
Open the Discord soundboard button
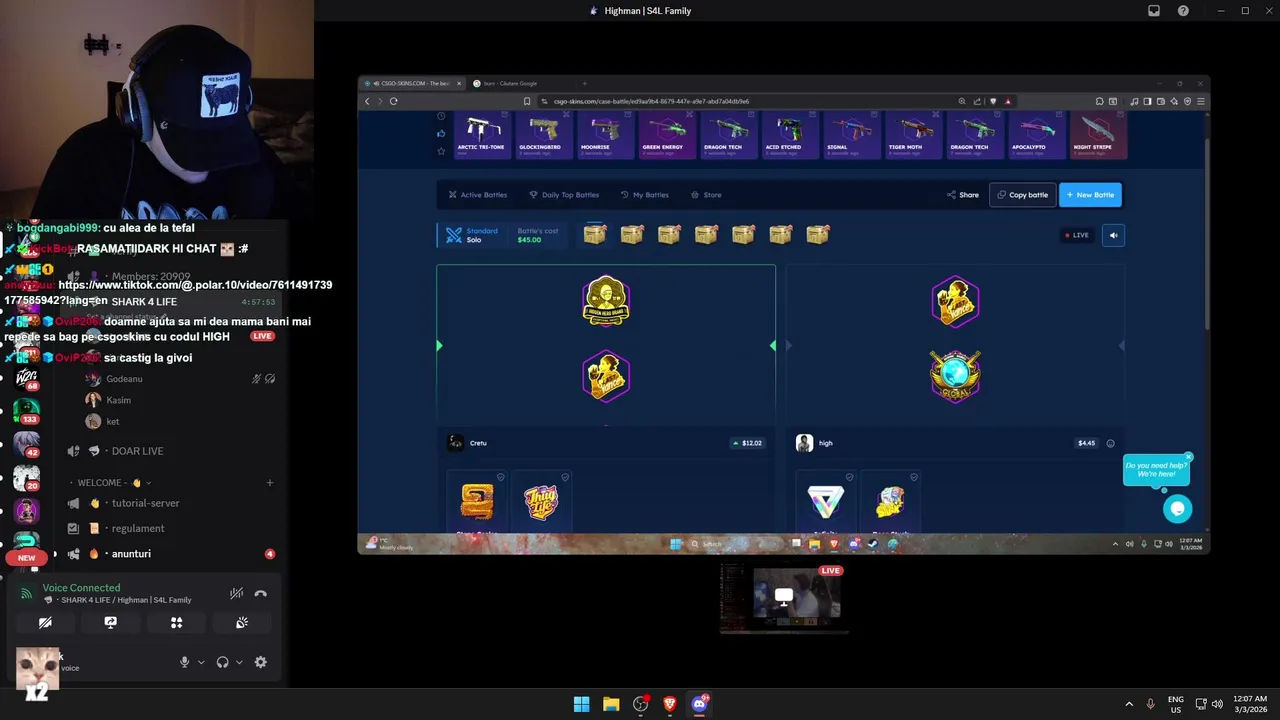(x=242, y=622)
